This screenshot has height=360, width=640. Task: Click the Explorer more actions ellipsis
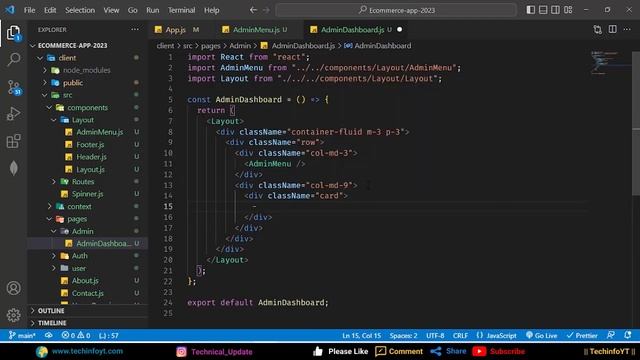click(x=135, y=29)
